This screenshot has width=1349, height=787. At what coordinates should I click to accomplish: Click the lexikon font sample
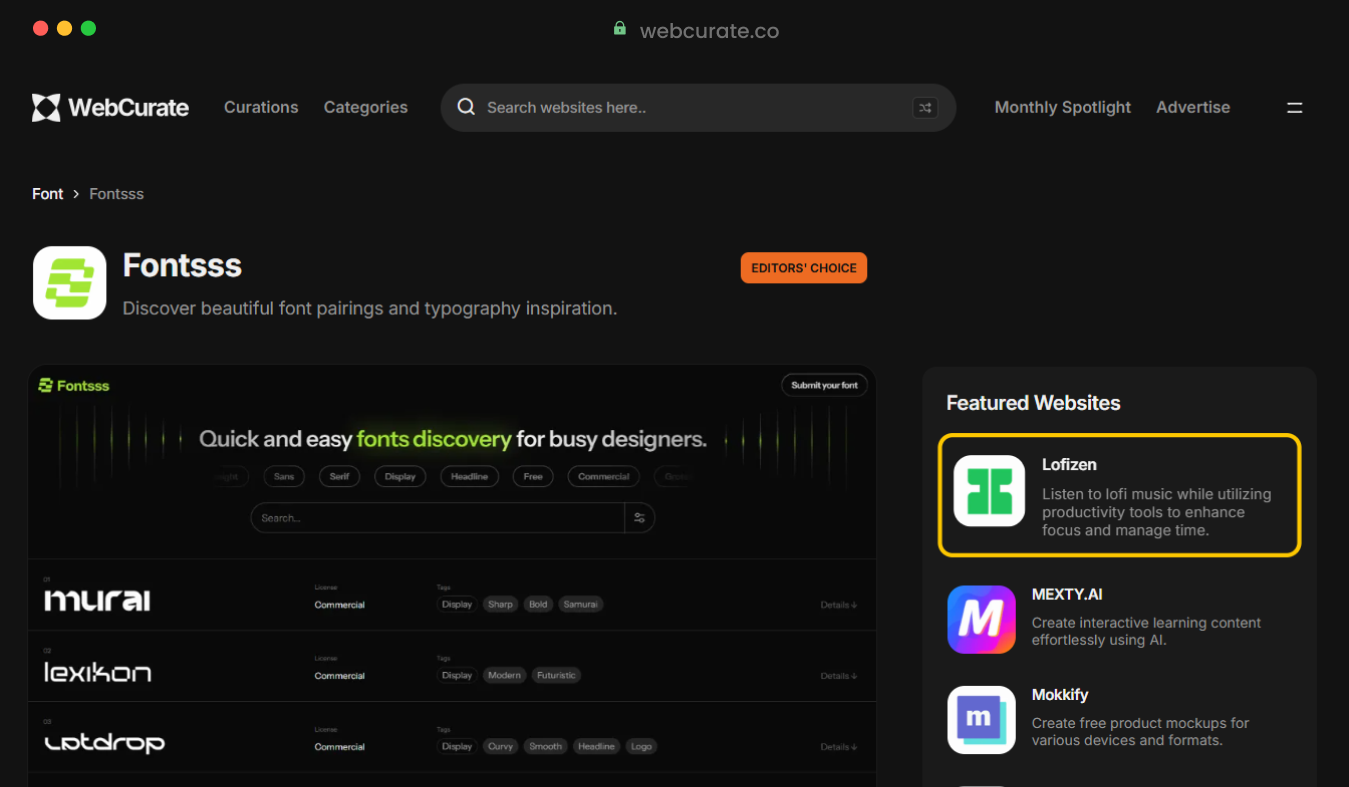97,672
